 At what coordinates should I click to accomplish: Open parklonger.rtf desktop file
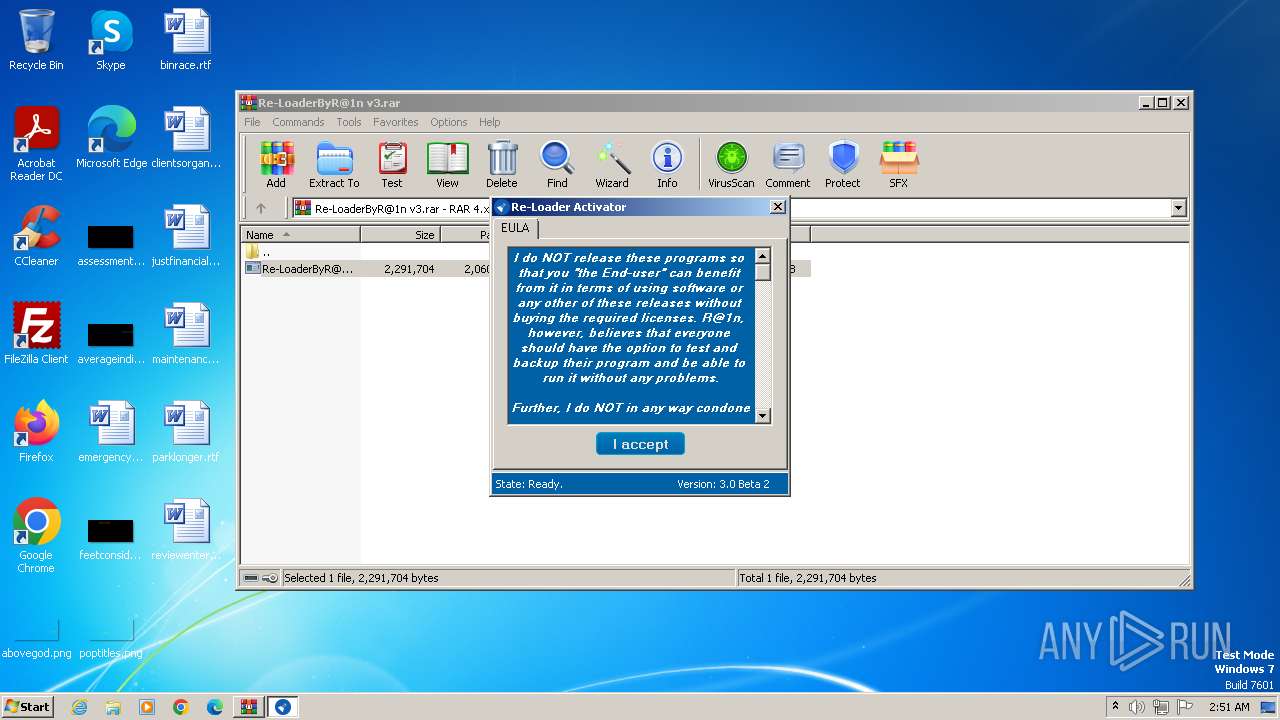point(186,432)
